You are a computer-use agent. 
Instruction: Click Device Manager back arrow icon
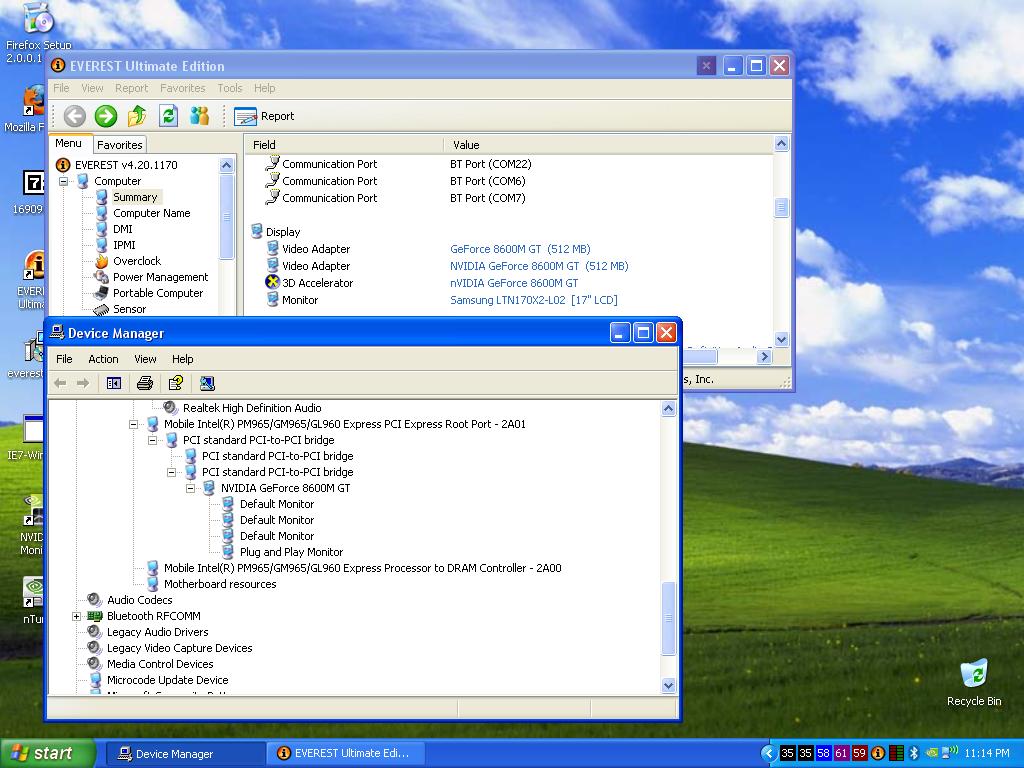click(x=61, y=383)
